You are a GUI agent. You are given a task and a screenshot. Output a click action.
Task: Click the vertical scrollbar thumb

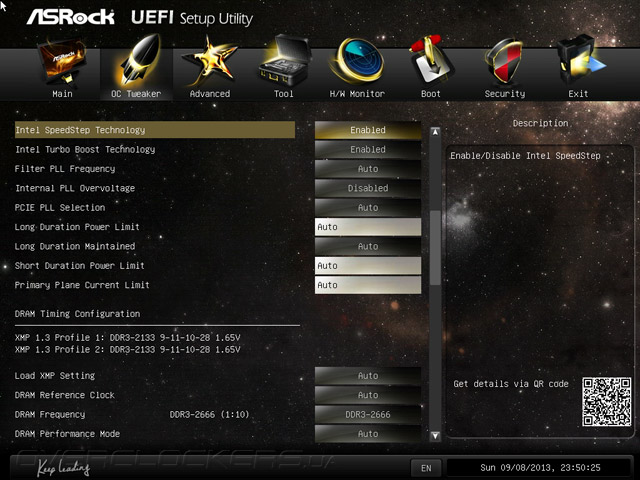click(436, 248)
